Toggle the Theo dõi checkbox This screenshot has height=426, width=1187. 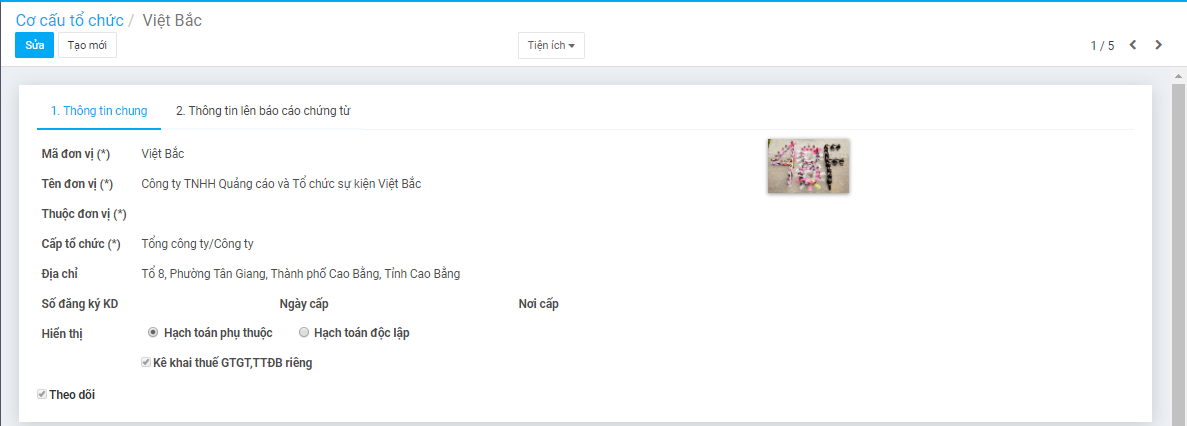click(x=42, y=394)
